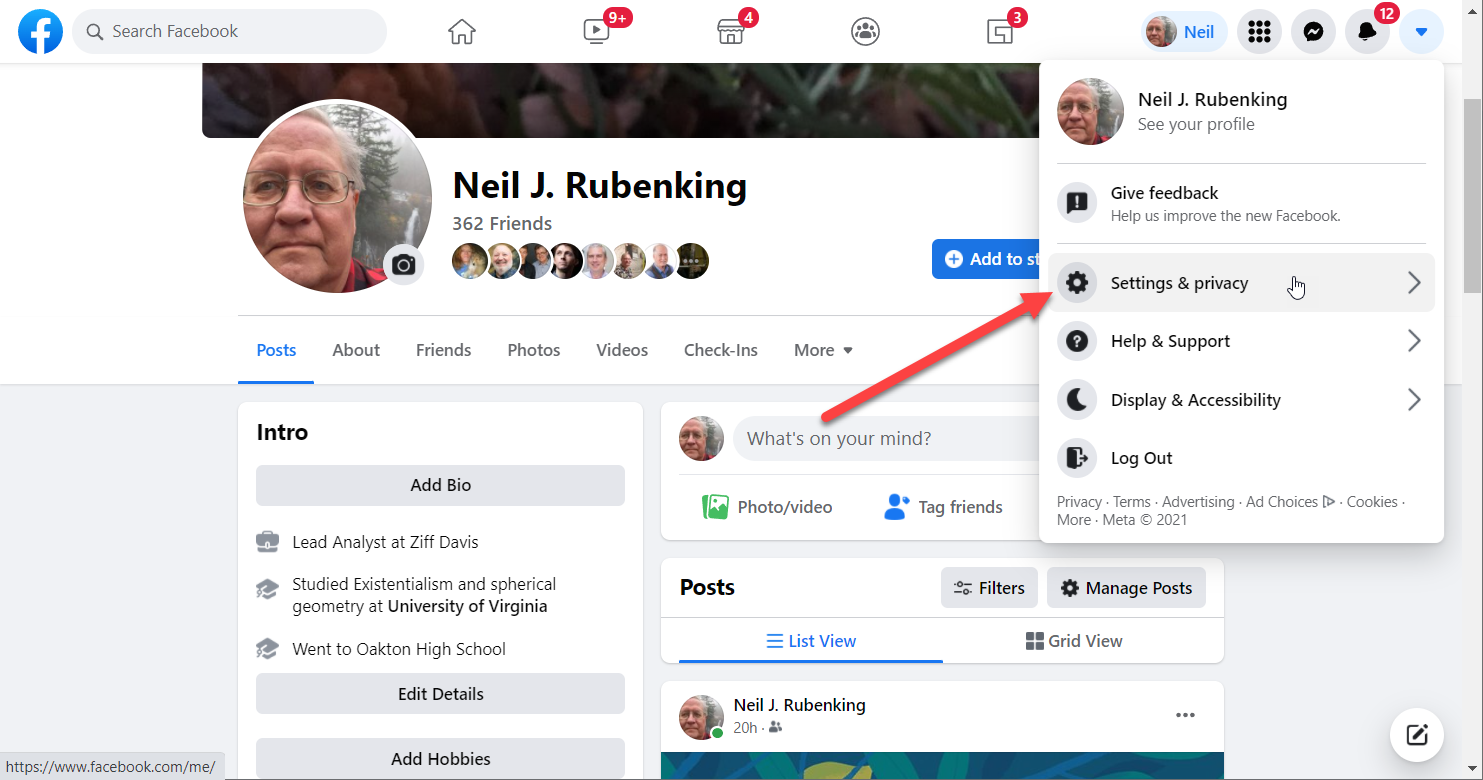Click camera icon to update profile picture

coord(404,265)
